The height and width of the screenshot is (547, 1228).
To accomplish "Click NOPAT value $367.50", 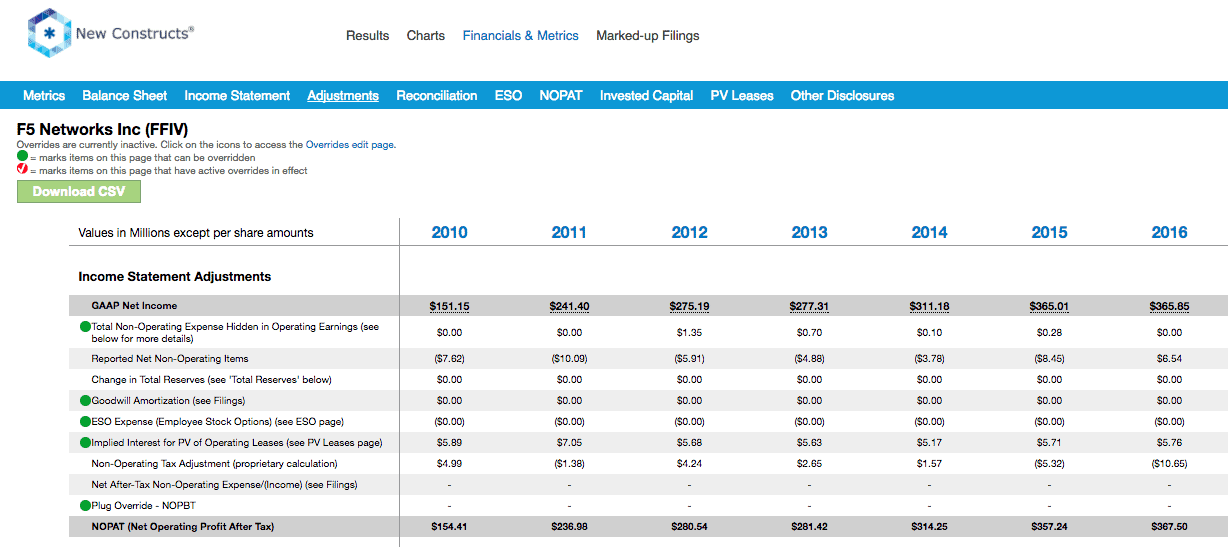I will click(x=1170, y=527).
